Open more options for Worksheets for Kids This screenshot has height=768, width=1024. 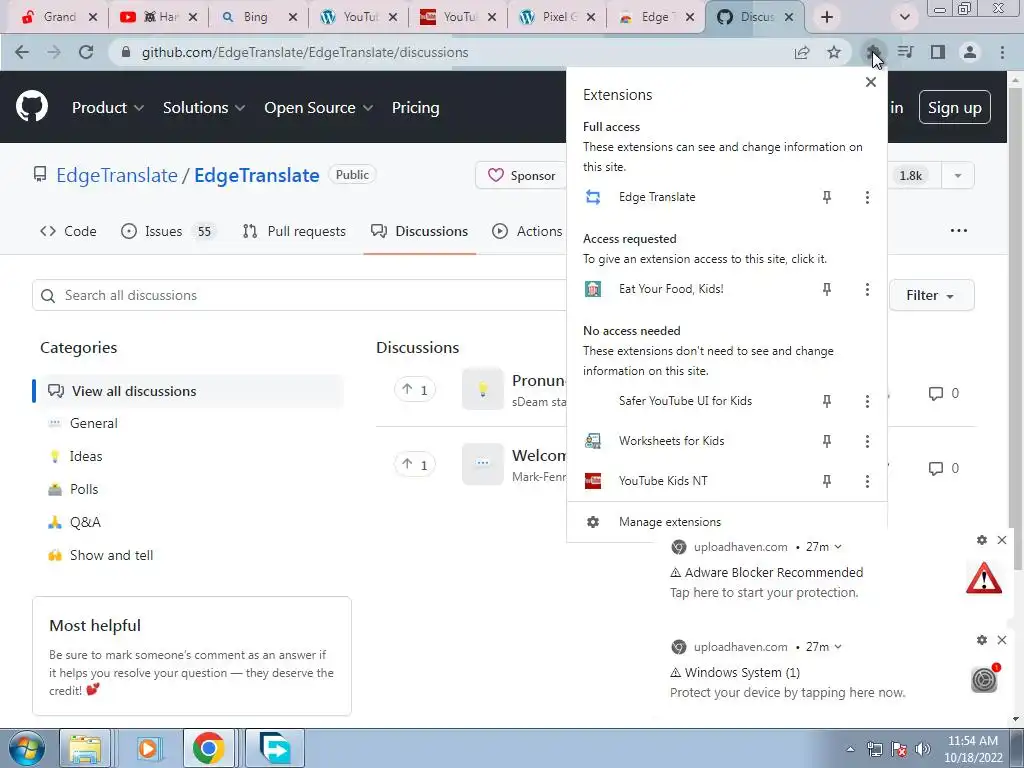click(867, 441)
